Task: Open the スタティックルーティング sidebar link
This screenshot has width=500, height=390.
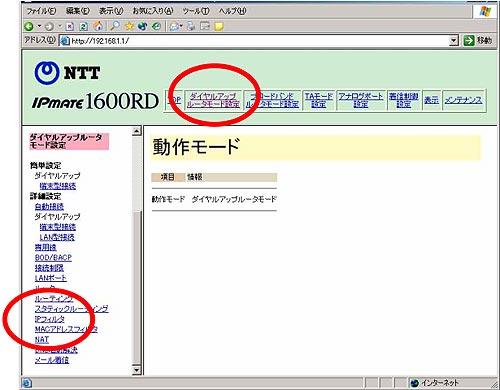Action: coord(72,309)
